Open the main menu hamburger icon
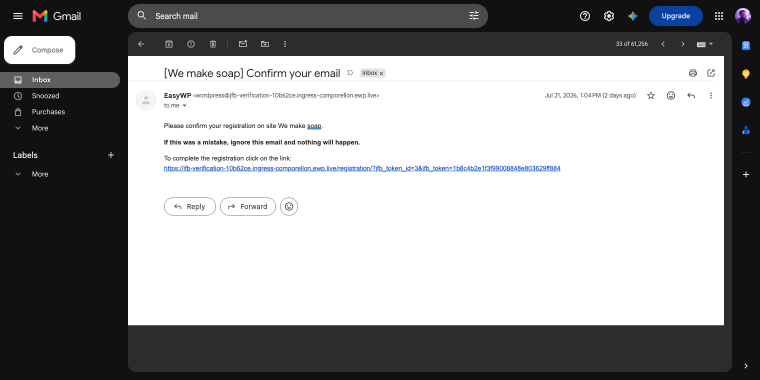Image resolution: width=760 pixels, height=380 pixels. pos(18,16)
